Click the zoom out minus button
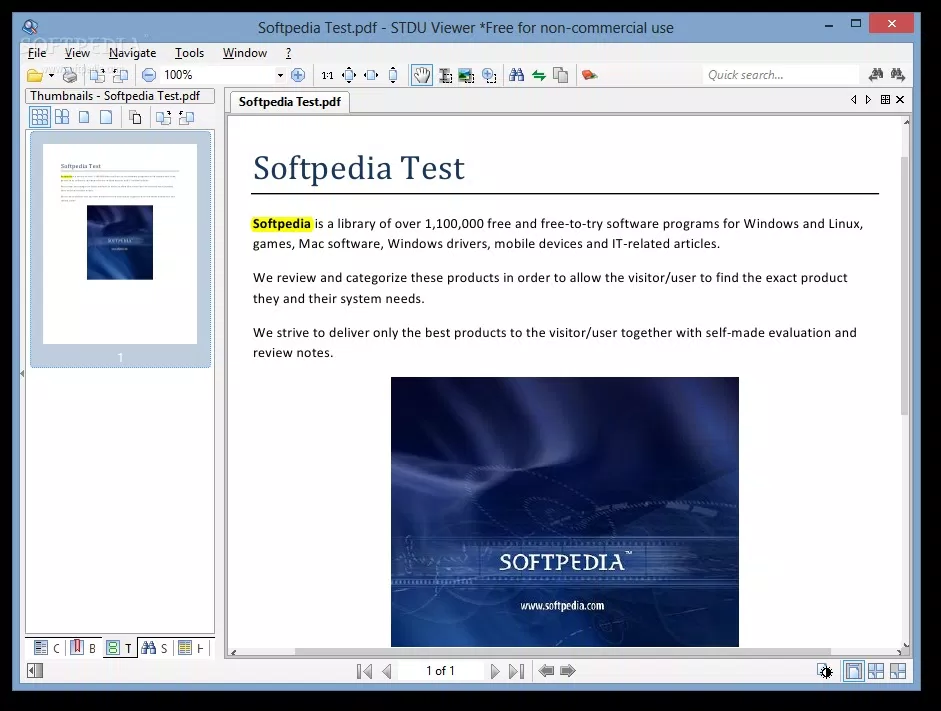The width and height of the screenshot is (941, 711). pyautogui.click(x=149, y=75)
